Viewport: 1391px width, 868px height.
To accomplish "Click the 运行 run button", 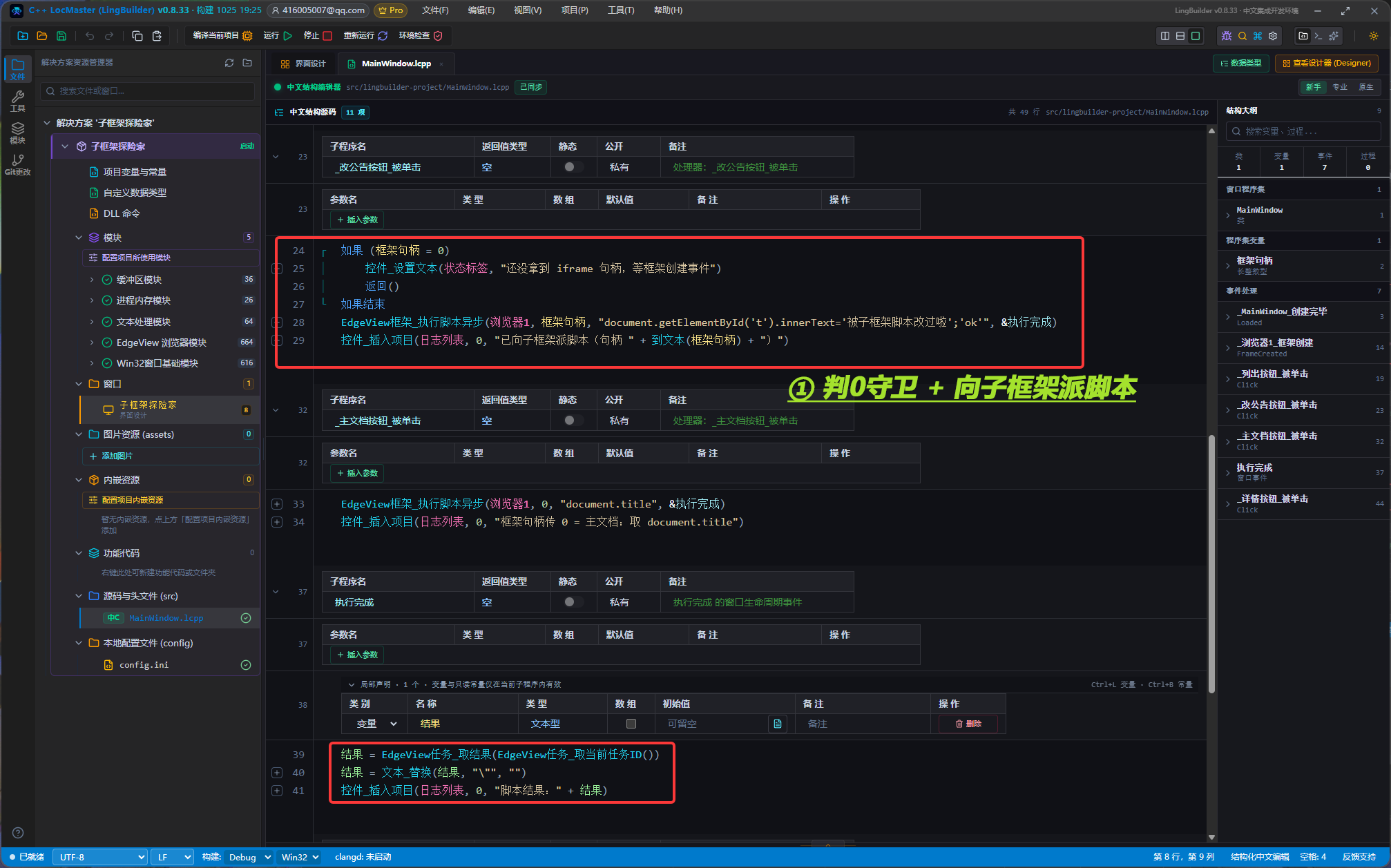I will click(x=278, y=36).
